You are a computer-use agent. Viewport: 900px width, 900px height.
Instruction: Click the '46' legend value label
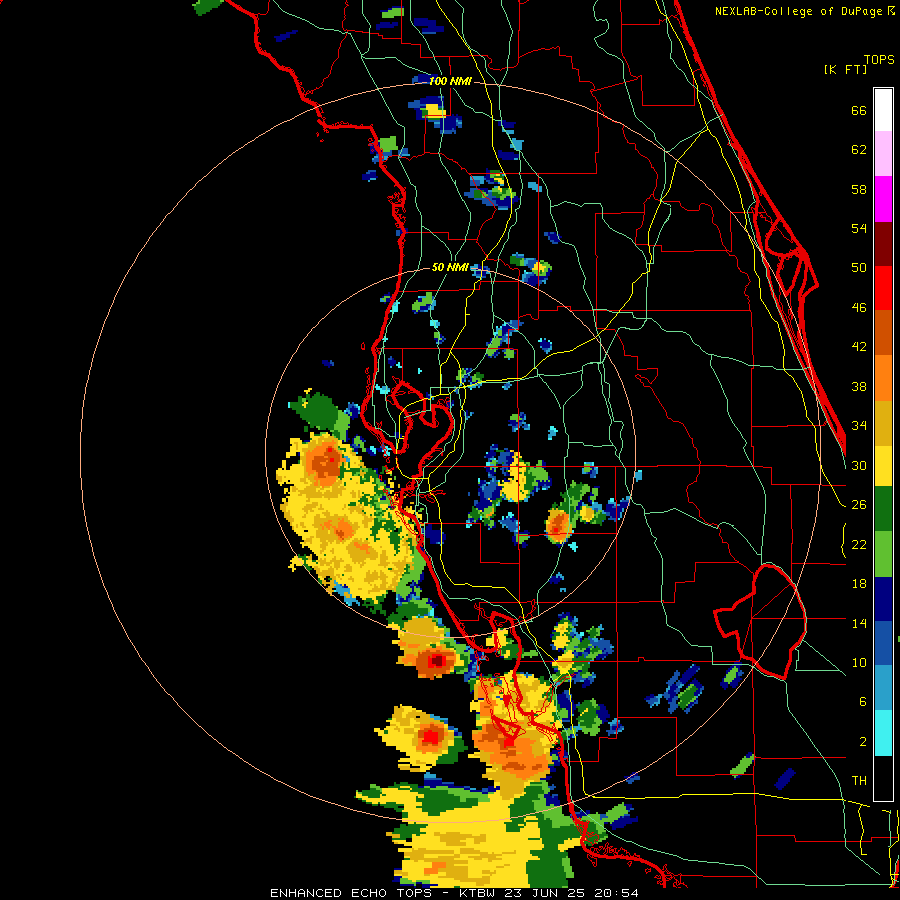859,307
